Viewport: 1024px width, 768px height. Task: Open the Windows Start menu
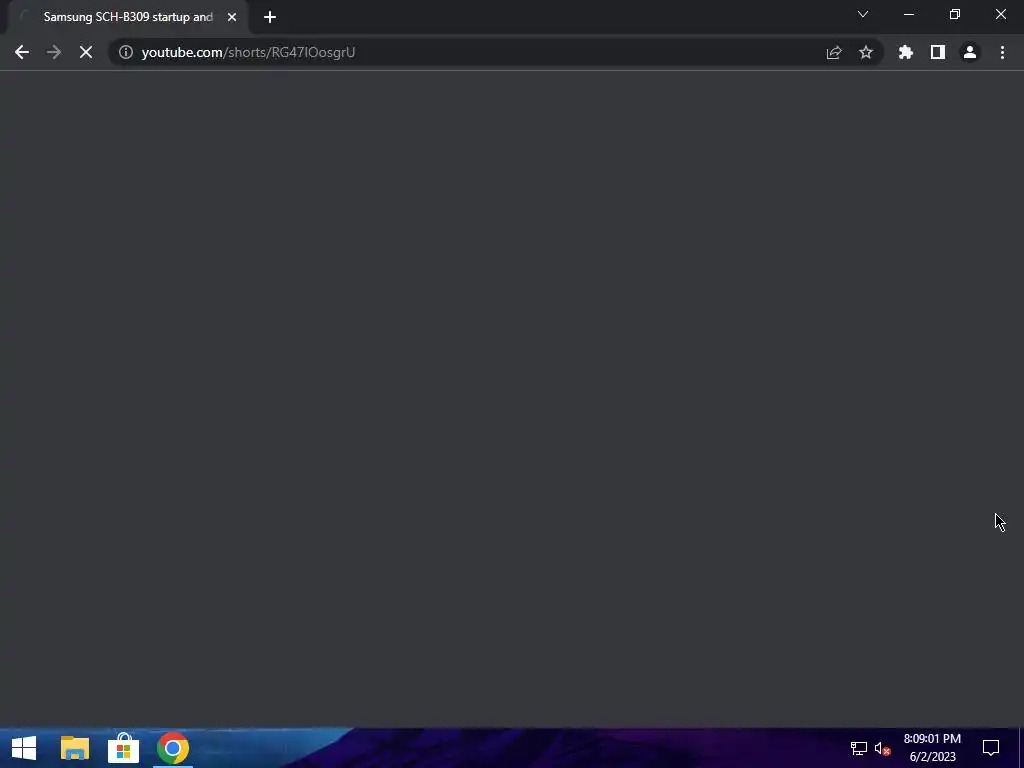click(x=24, y=748)
